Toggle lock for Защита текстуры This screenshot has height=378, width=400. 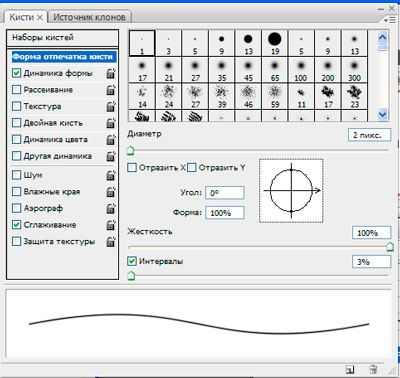point(111,242)
